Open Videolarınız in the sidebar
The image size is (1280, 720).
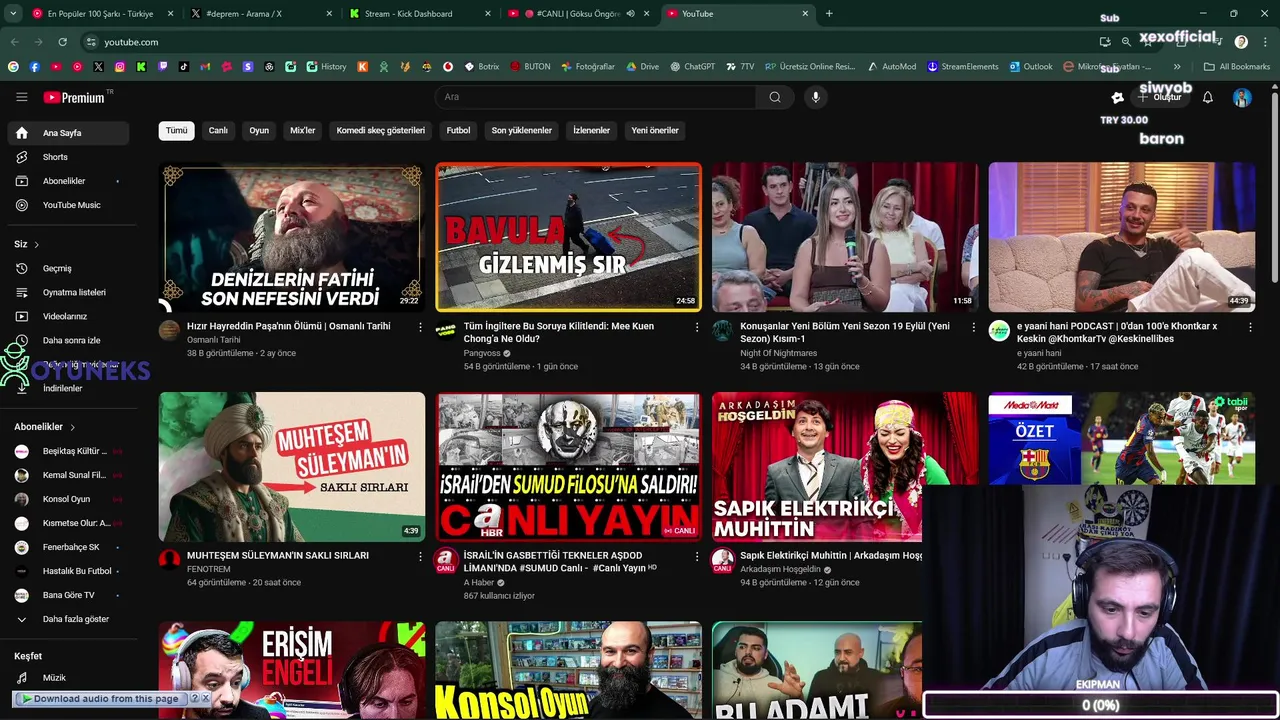pyautogui.click(x=65, y=316)
